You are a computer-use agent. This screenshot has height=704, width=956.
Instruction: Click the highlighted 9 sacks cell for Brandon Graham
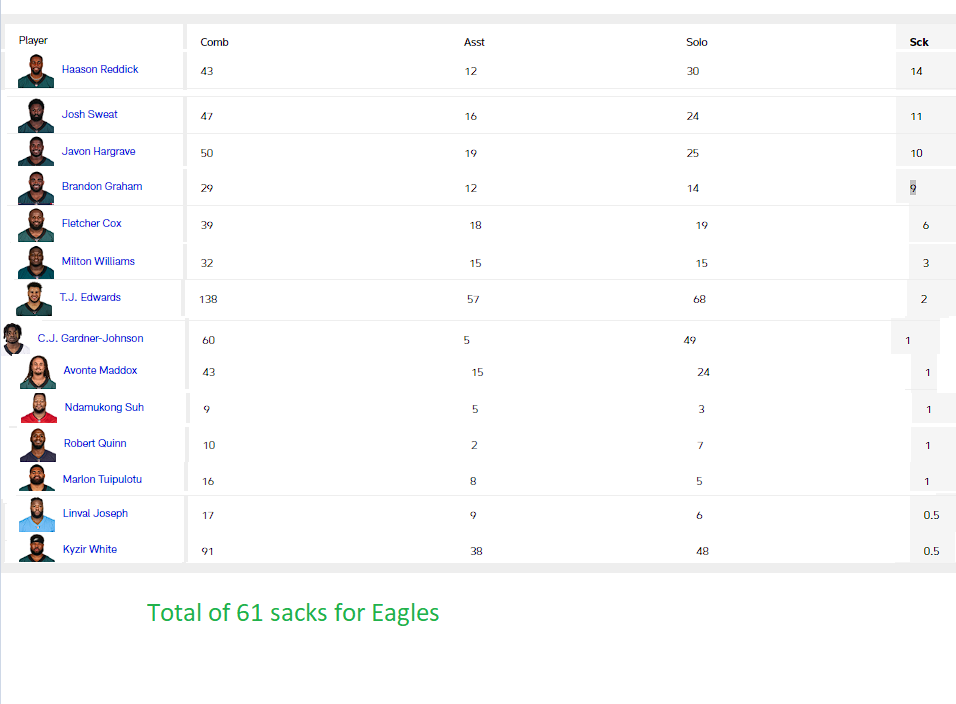913,188
